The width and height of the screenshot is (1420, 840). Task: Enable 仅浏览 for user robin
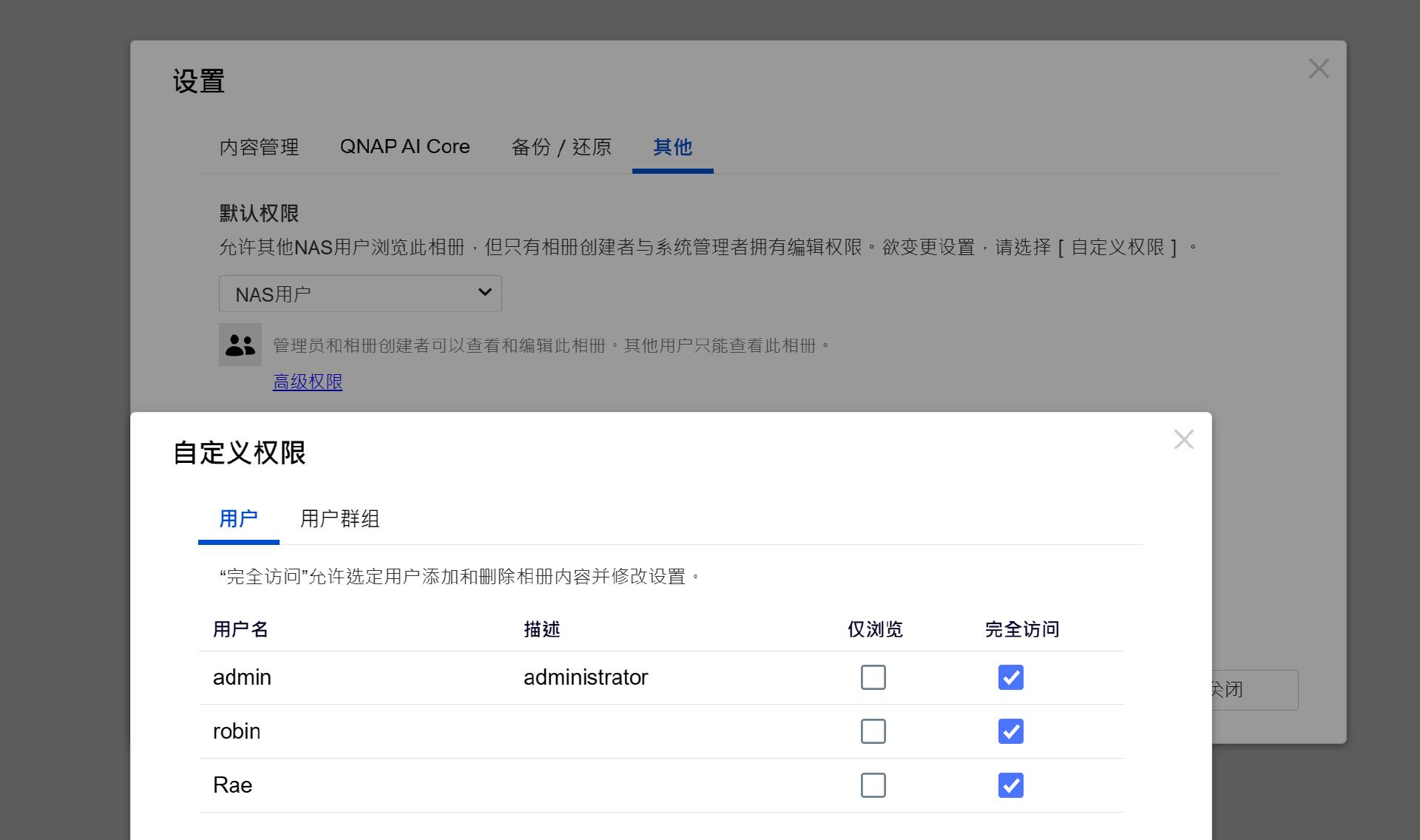[873, 731]
